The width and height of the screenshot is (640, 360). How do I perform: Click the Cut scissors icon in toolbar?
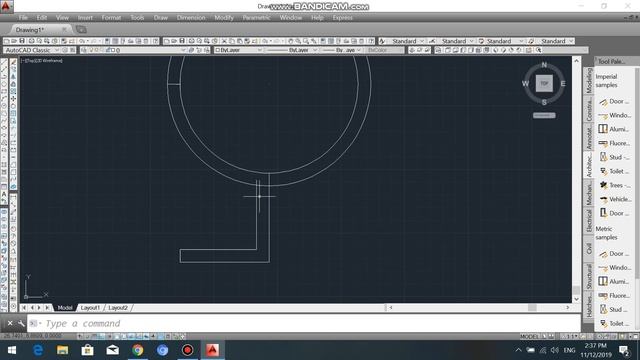[224, 41]
